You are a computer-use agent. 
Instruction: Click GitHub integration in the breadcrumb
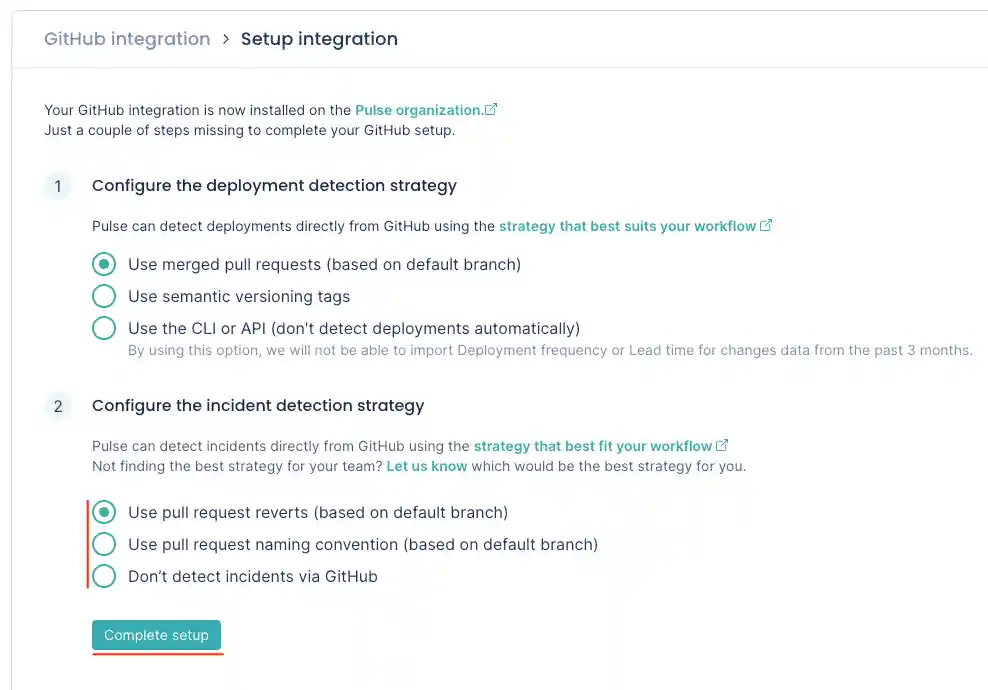(127, 38)
